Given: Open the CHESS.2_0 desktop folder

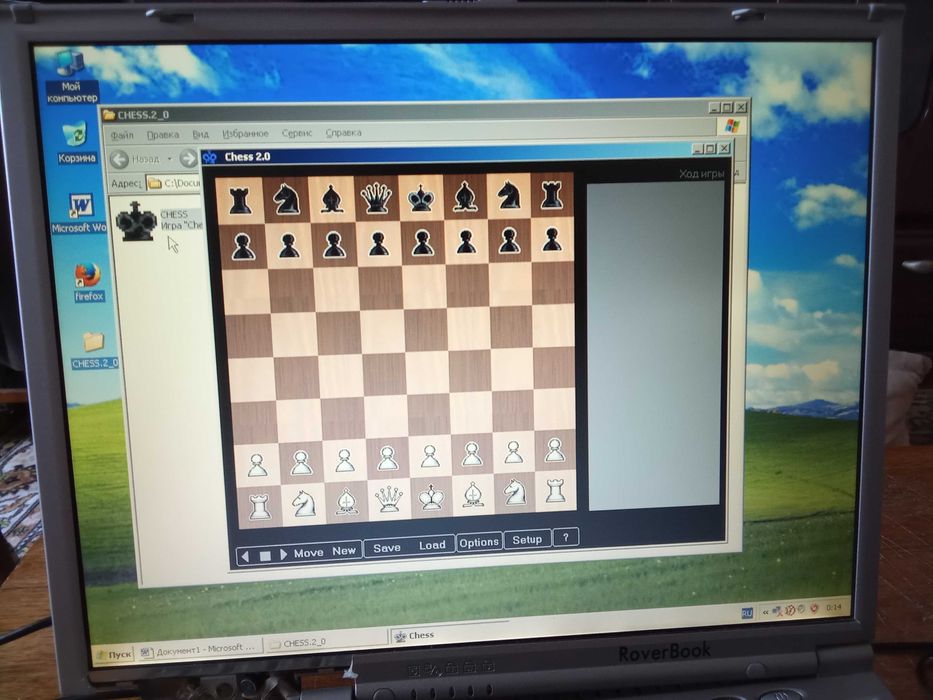Looking at the screenshot, I should pos(94,351).
